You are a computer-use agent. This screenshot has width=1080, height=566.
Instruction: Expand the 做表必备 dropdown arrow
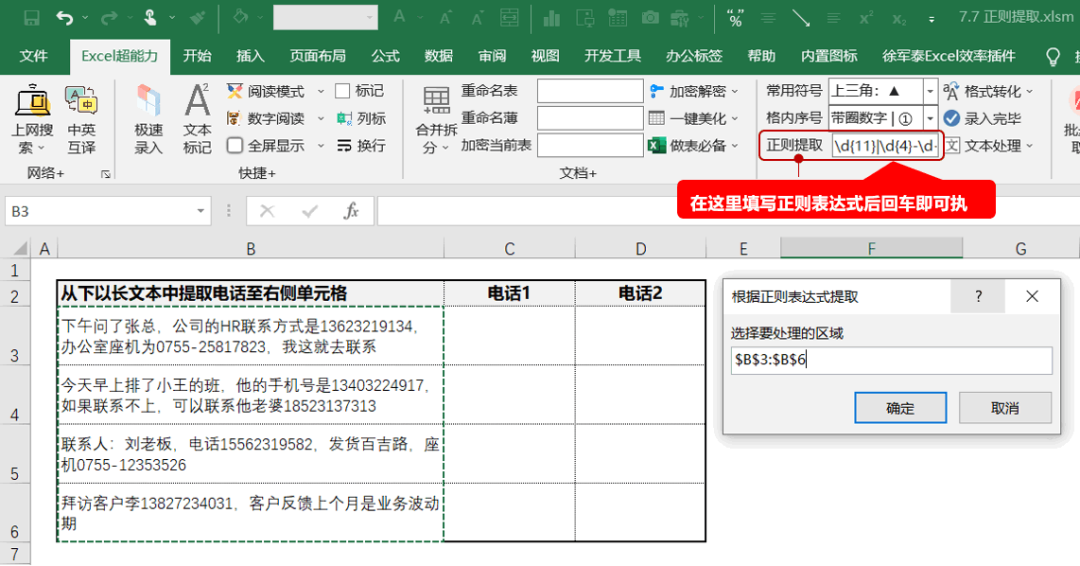click(x=735, y=145)
